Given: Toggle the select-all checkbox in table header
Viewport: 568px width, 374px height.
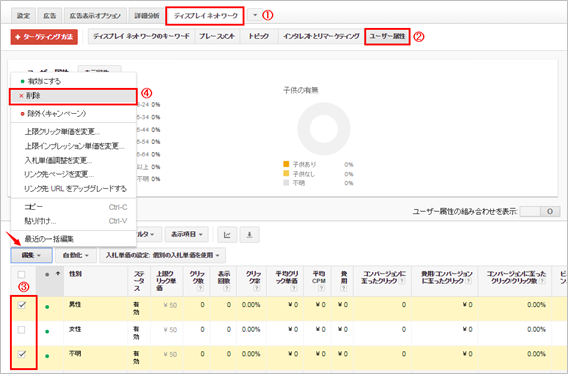Looking at the screenshot, I should [x=21, y=274].
